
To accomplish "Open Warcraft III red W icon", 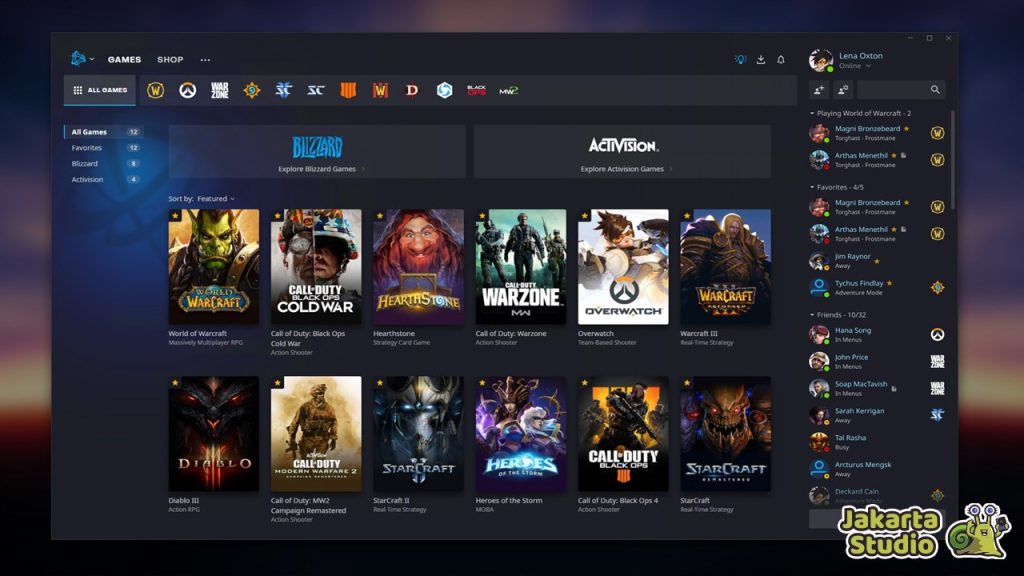I will coord(380,90).
